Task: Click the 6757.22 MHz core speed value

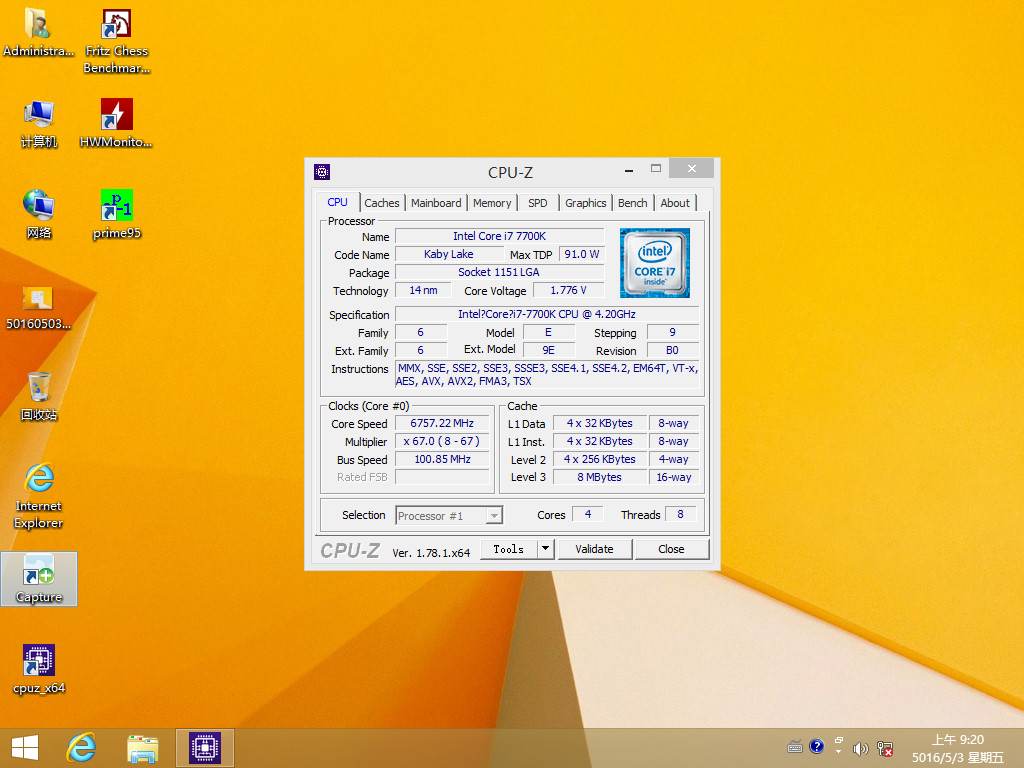Action: (442, 423)
